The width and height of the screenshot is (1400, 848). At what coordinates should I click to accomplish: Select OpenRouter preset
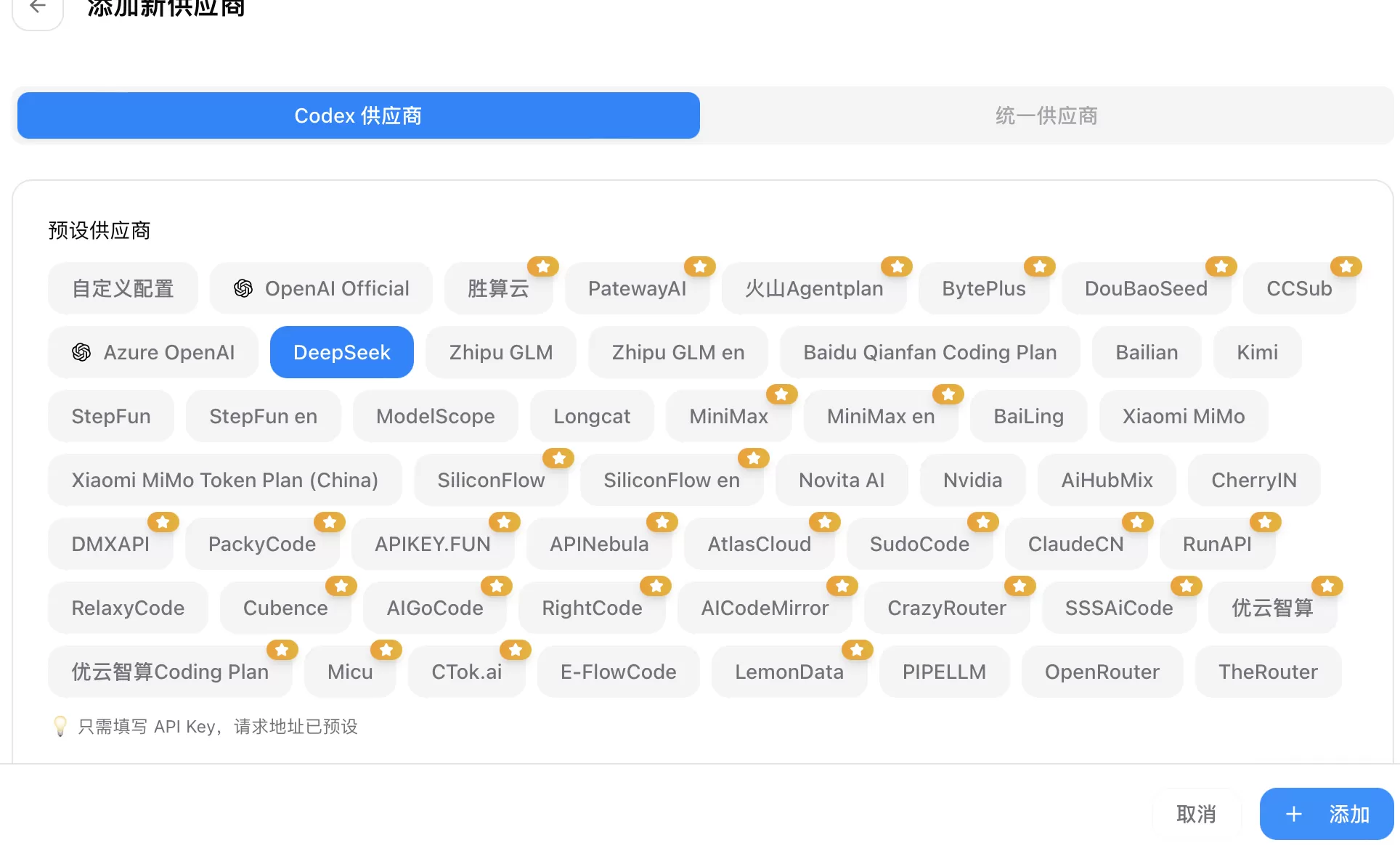[1102, 672]
